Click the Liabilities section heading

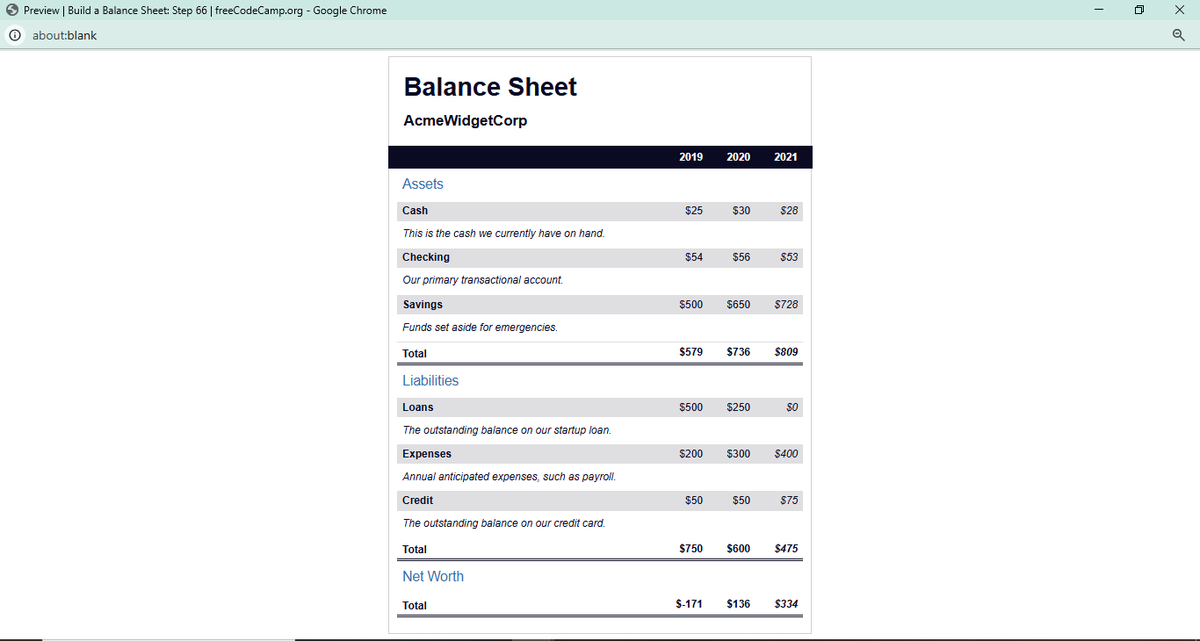(431, 381)
